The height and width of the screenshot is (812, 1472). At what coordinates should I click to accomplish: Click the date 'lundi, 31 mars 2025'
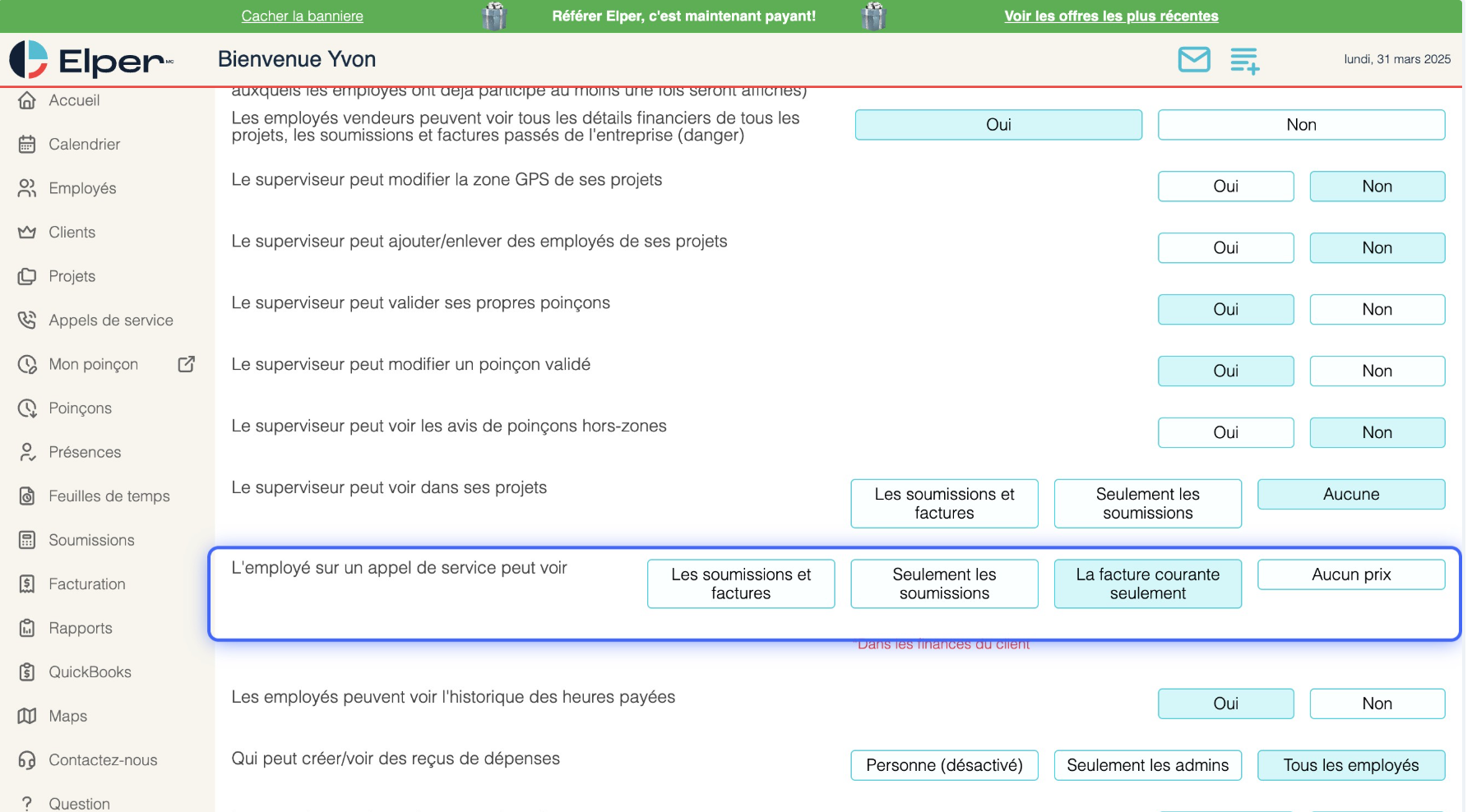tap(1397, 59)
